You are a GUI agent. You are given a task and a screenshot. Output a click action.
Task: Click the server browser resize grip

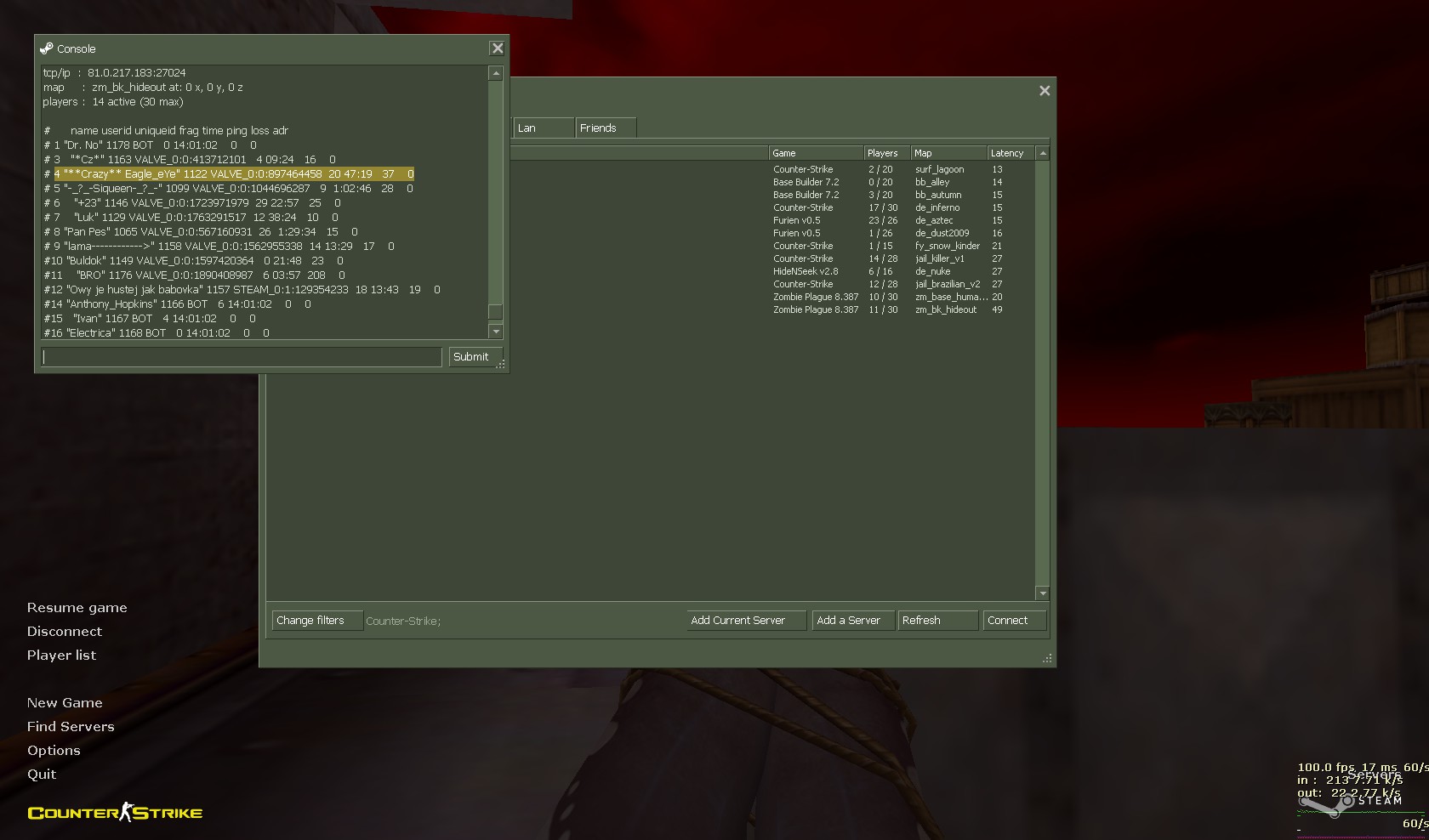click(1048, 658)
